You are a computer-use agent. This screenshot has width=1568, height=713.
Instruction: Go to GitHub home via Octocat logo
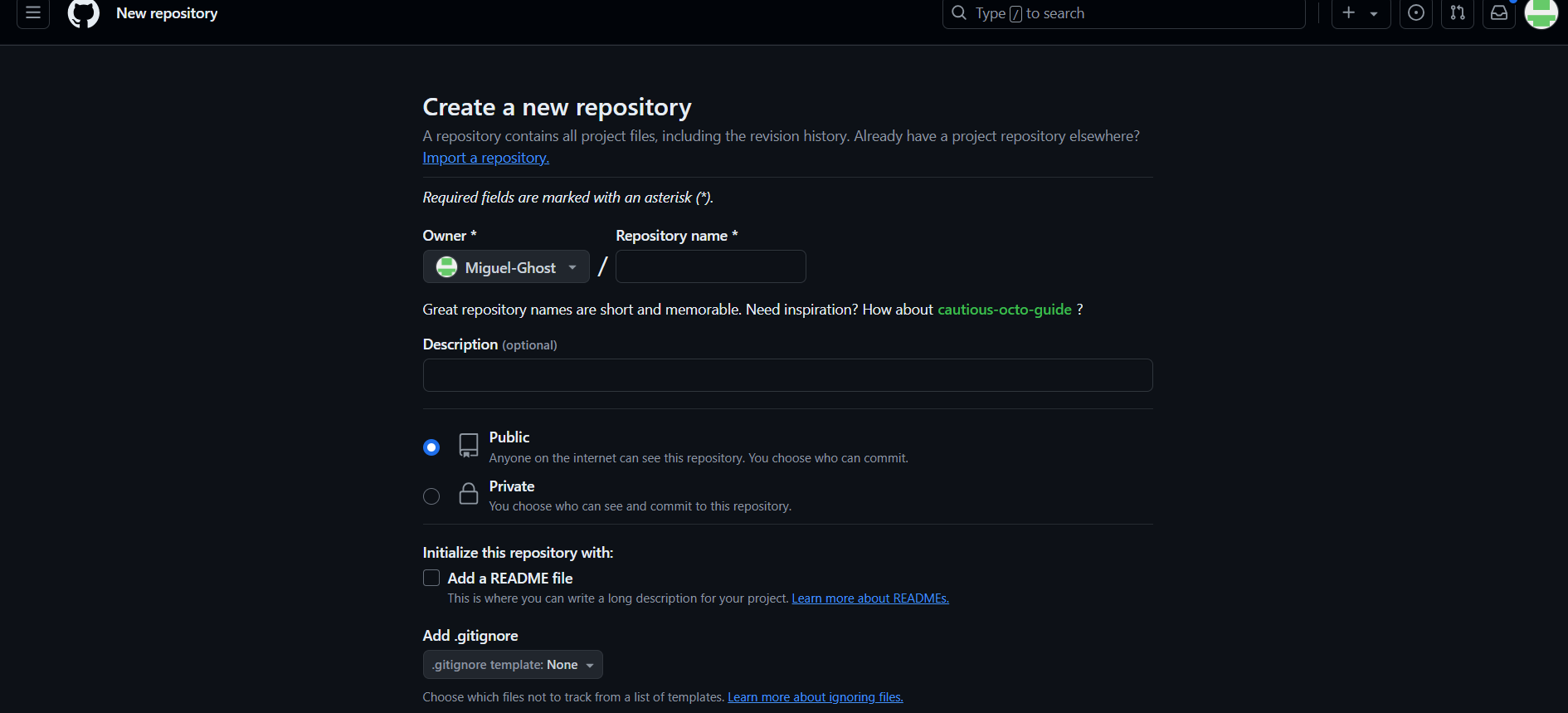pos(83,12)
